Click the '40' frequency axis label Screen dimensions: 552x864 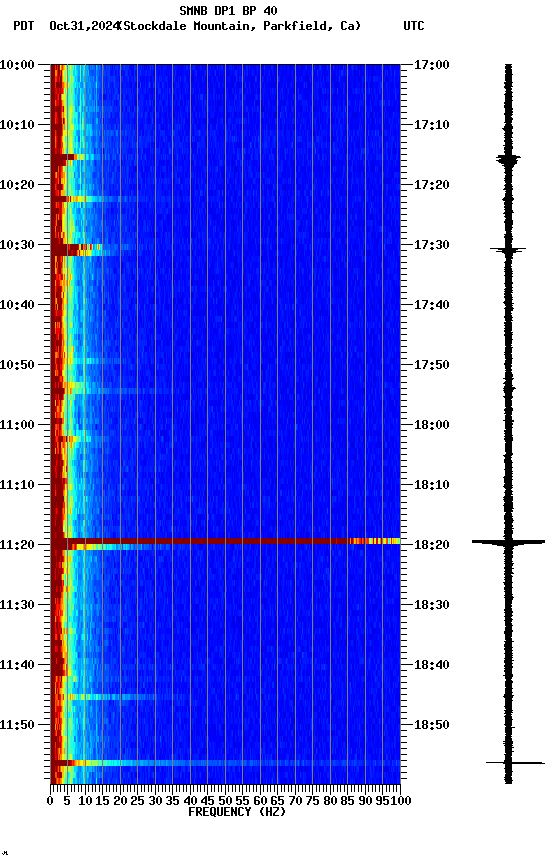(x=190, y=801)
